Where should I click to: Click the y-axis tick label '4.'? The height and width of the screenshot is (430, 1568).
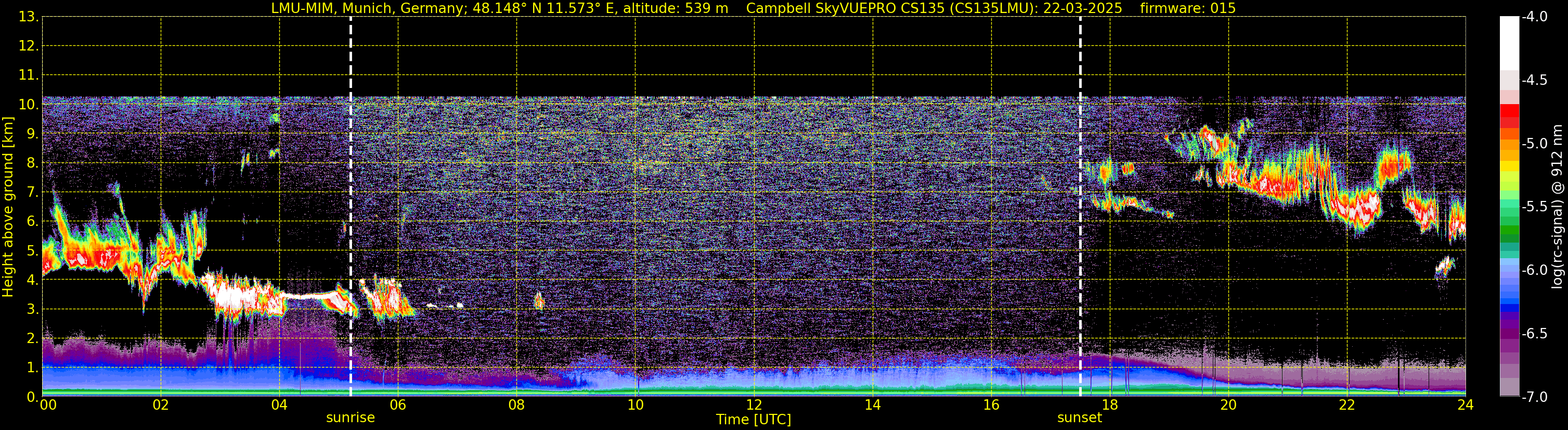tap(33, 280)
